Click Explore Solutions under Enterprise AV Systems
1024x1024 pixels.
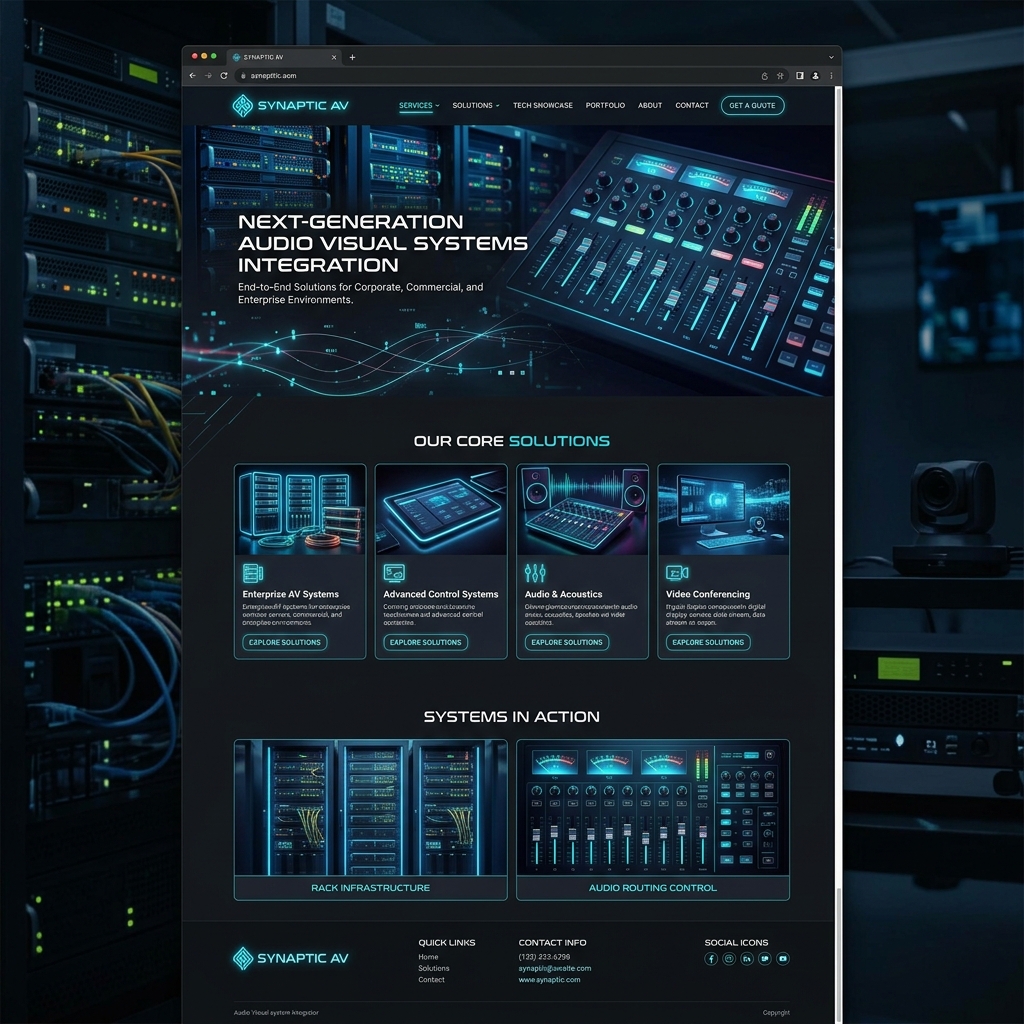pos(285,643)
